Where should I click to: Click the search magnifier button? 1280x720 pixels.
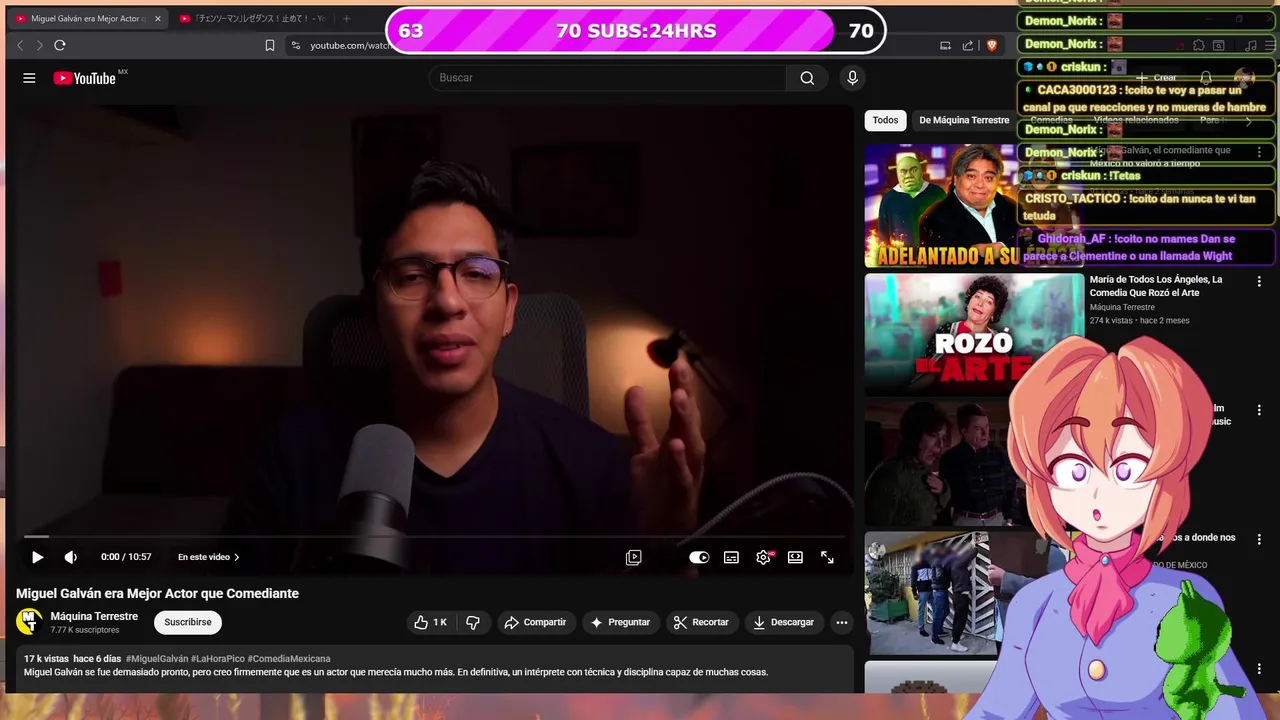[807, 78]
